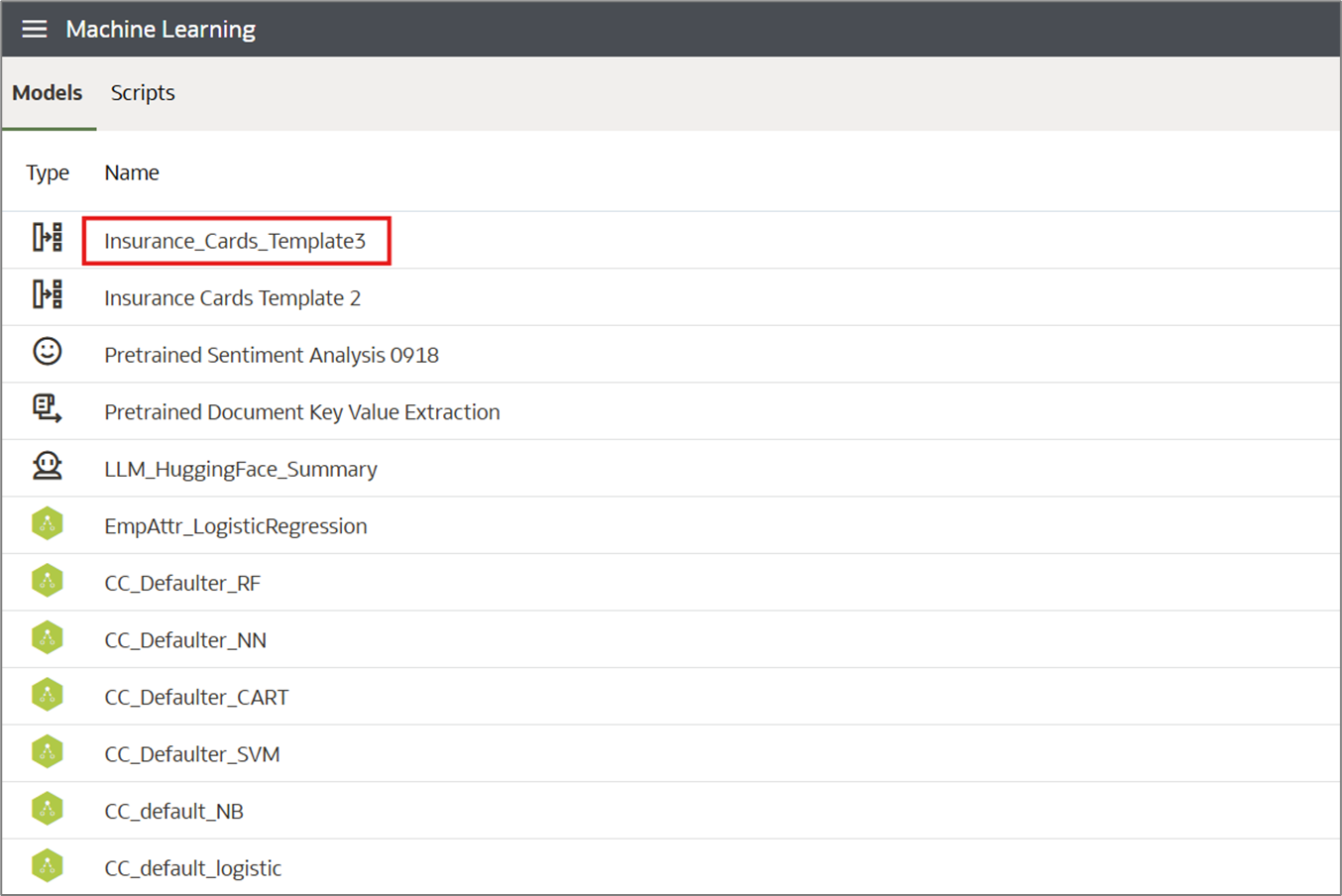Click the CC_Defaulter_NN green model icon
This screenshot has height=896, width=1342.
point(47,637)
